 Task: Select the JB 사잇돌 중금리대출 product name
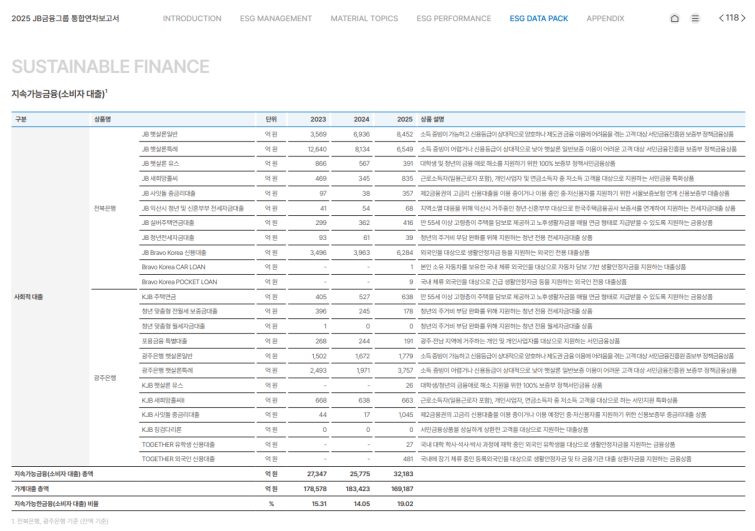[169, 194]
